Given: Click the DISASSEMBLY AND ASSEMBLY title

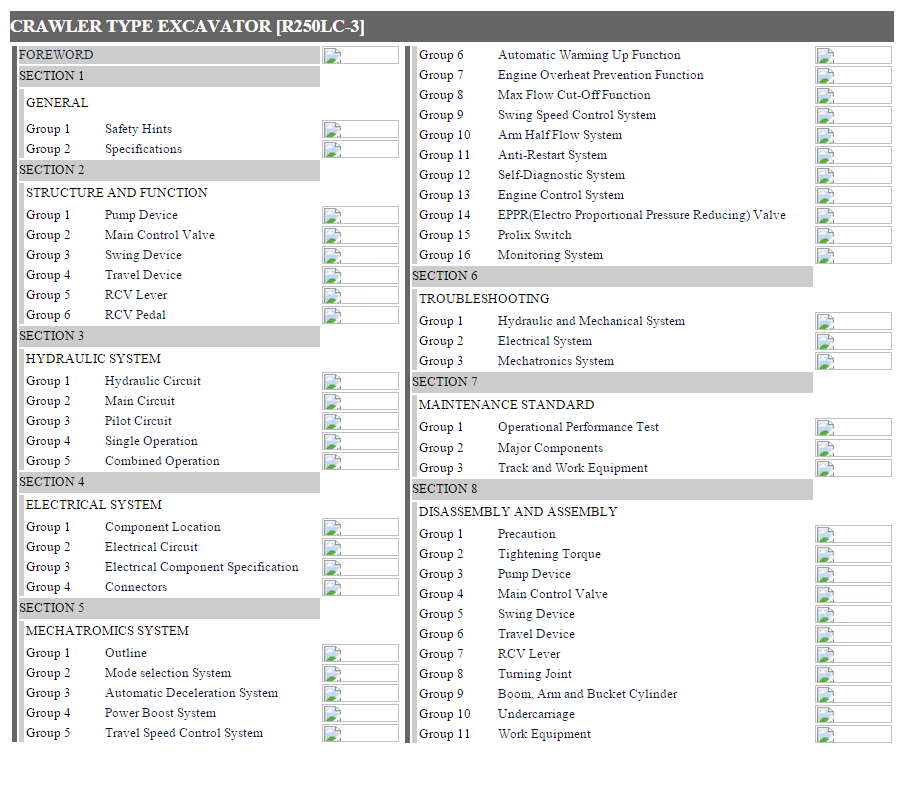Looking at the screenshot, I should click(518, 512).
